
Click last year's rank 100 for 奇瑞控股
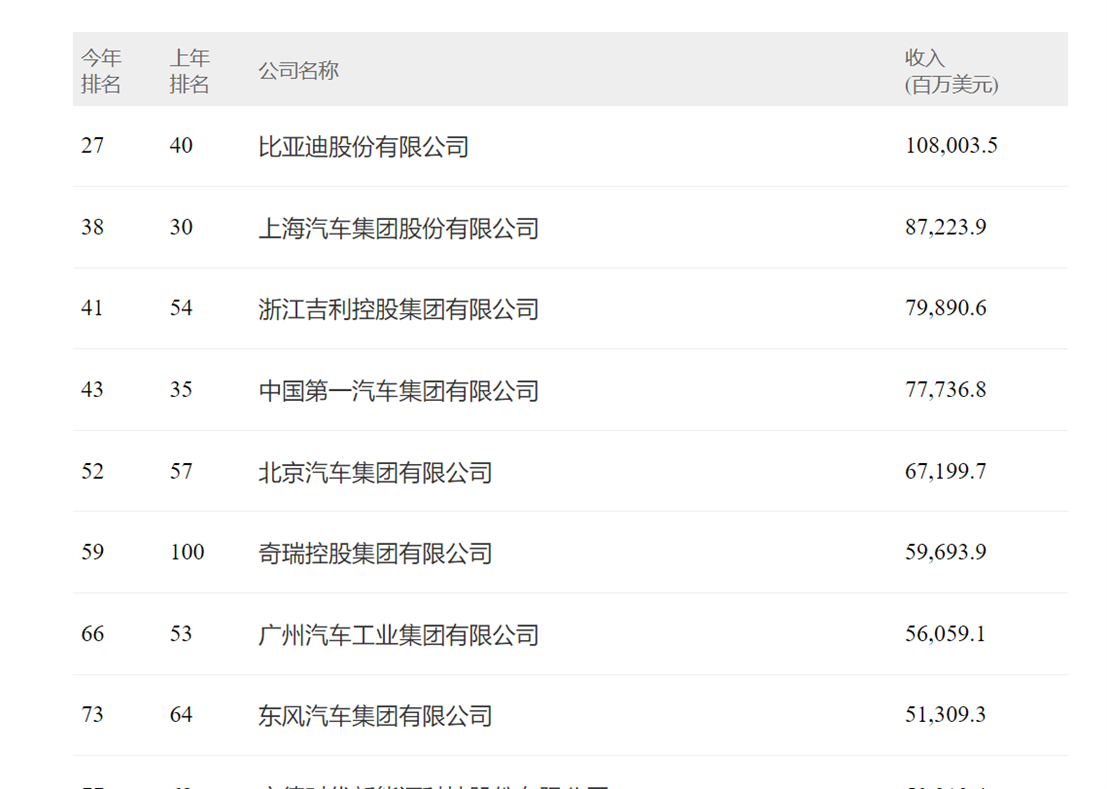[x=187, y=552]
